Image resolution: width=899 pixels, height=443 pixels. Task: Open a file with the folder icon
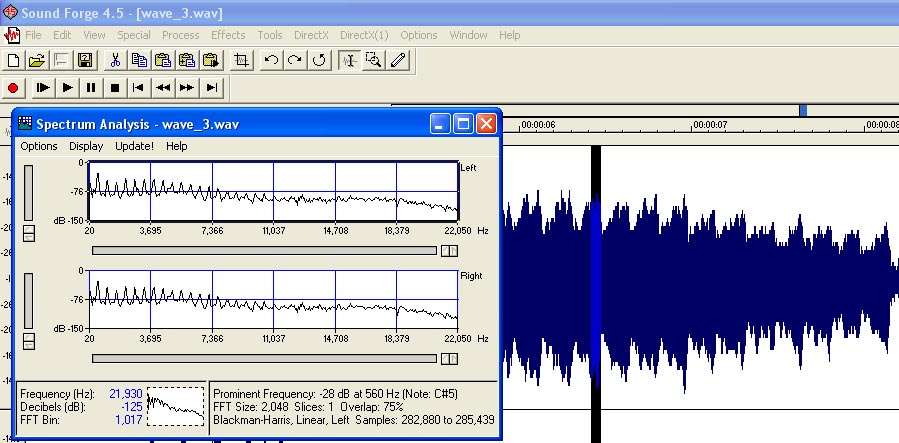tap(37, 60)
